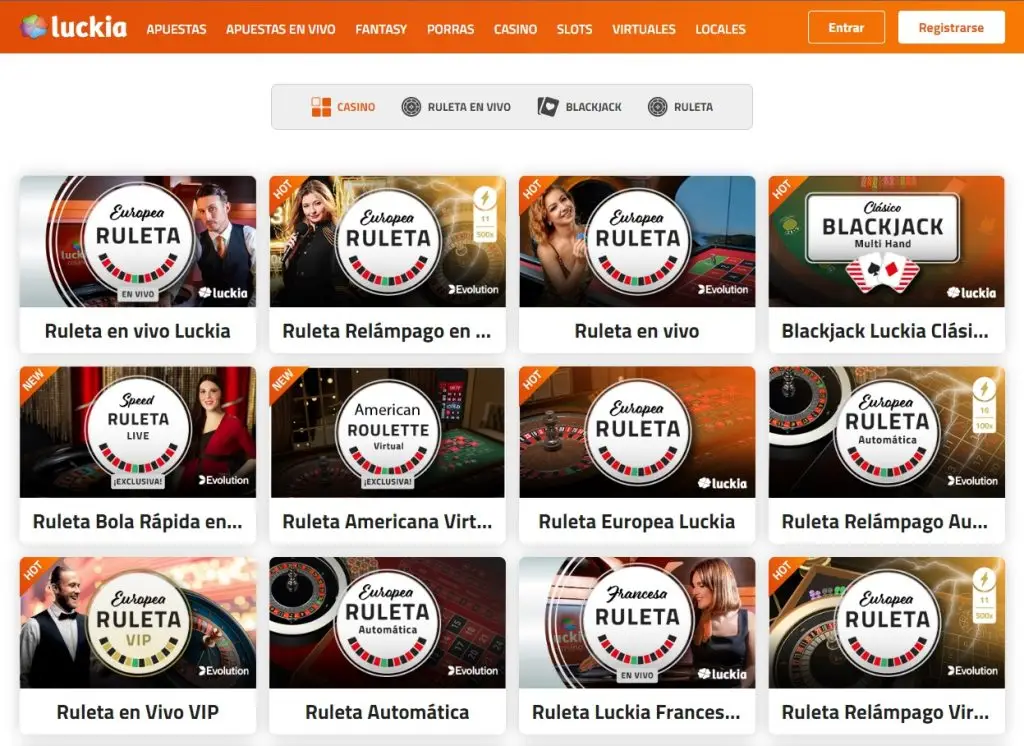Click the Luckia logo in the header
The height and width of the screenshot is (746, 1024).
[73, 27]
